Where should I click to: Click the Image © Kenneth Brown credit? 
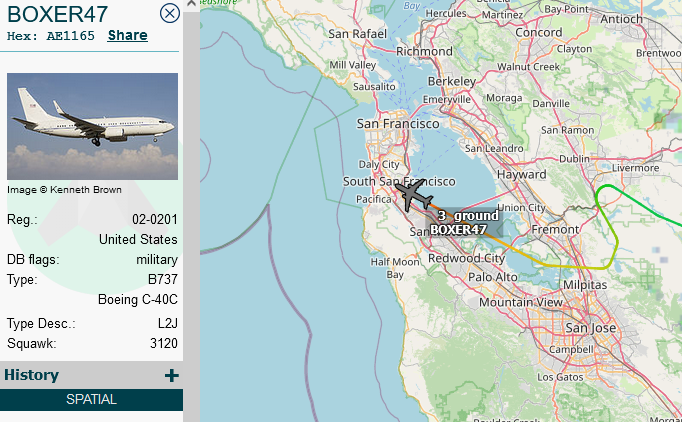point(64,190)
